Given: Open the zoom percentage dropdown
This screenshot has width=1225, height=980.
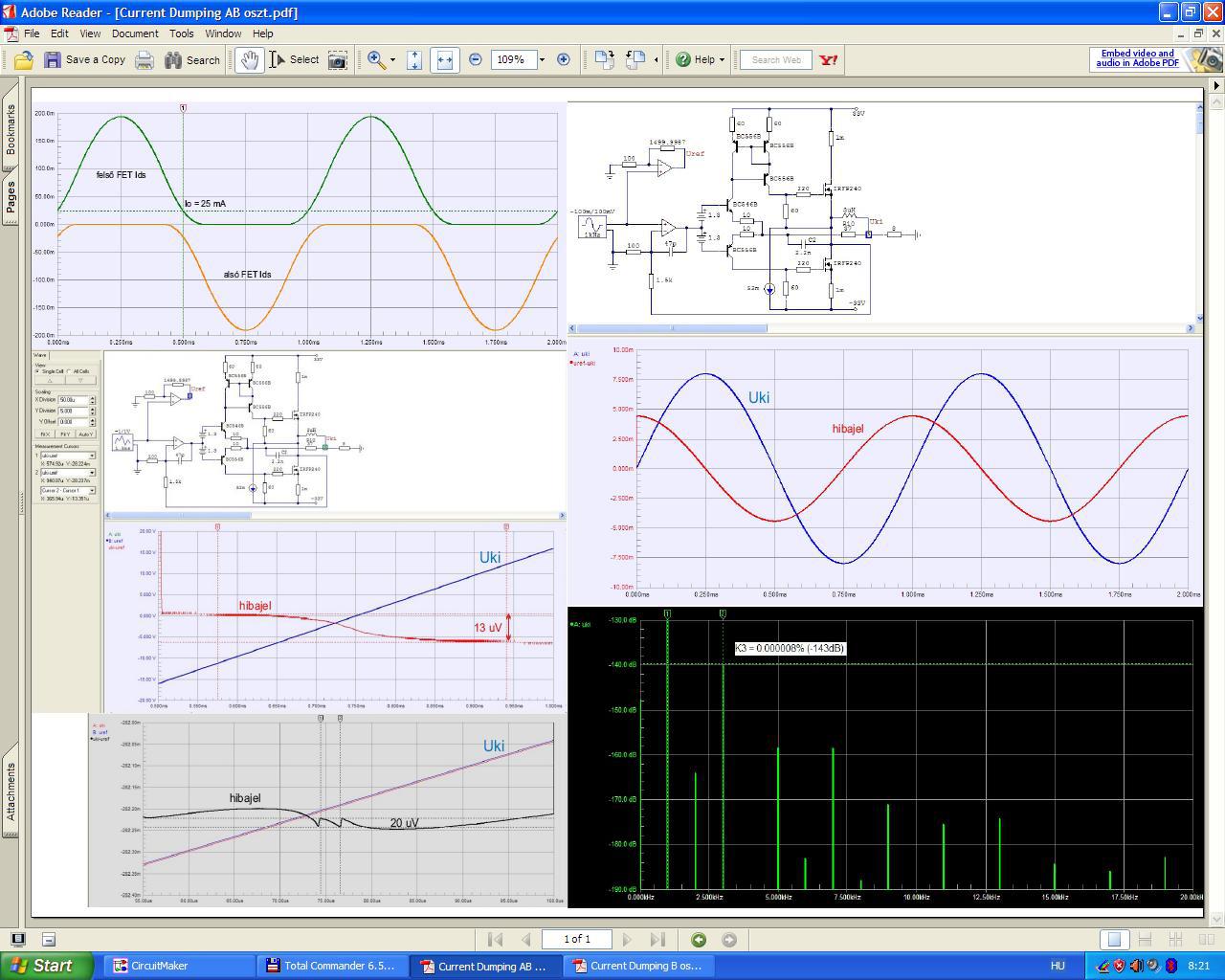Looking at the screenshot, I should 542,59.
